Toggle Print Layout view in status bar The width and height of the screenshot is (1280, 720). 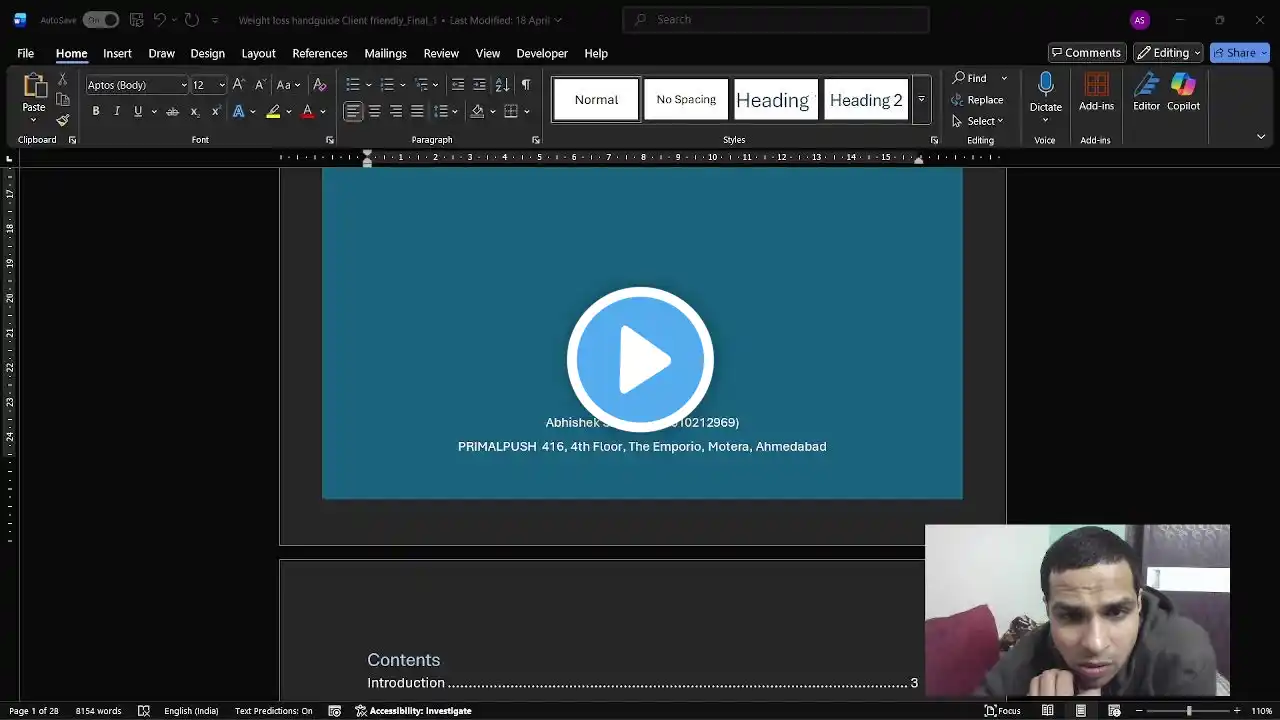pos(1081,711)
